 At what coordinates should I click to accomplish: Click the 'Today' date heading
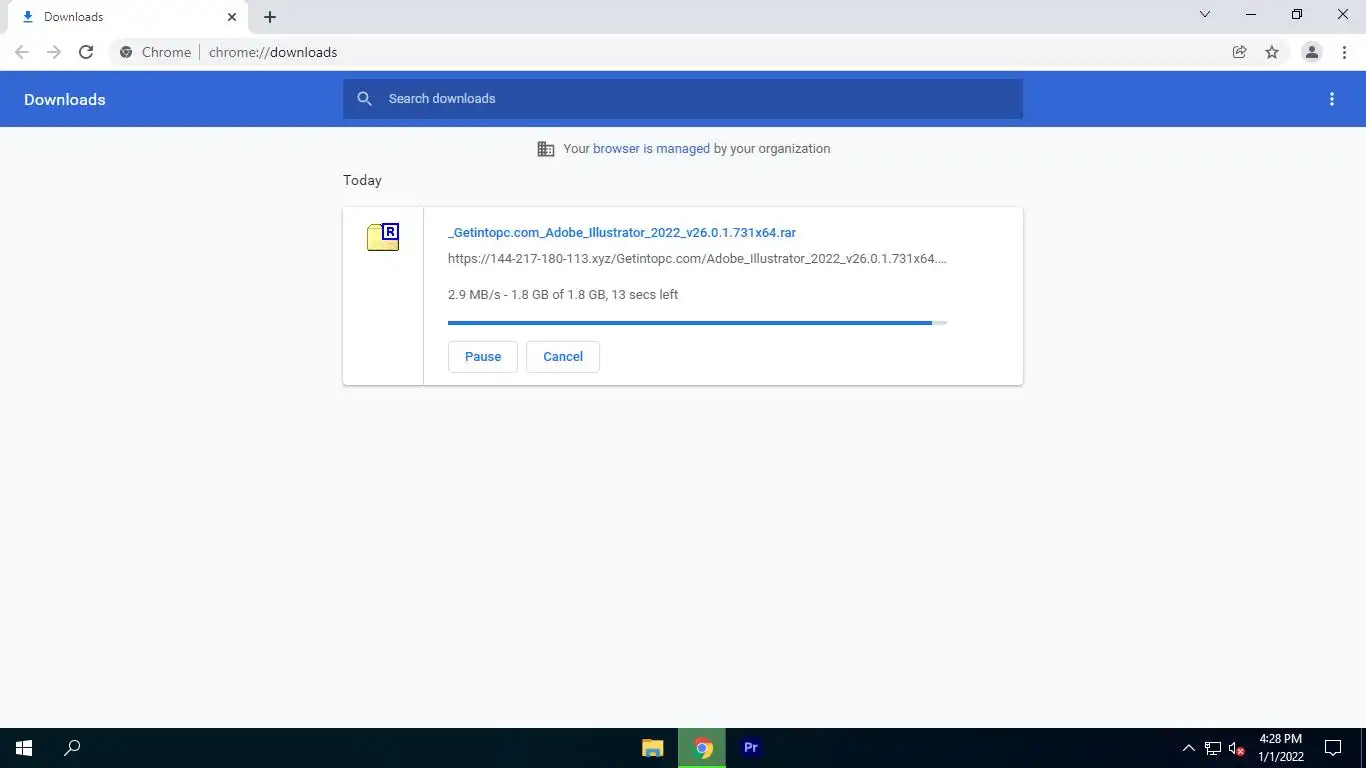(362, 181)
